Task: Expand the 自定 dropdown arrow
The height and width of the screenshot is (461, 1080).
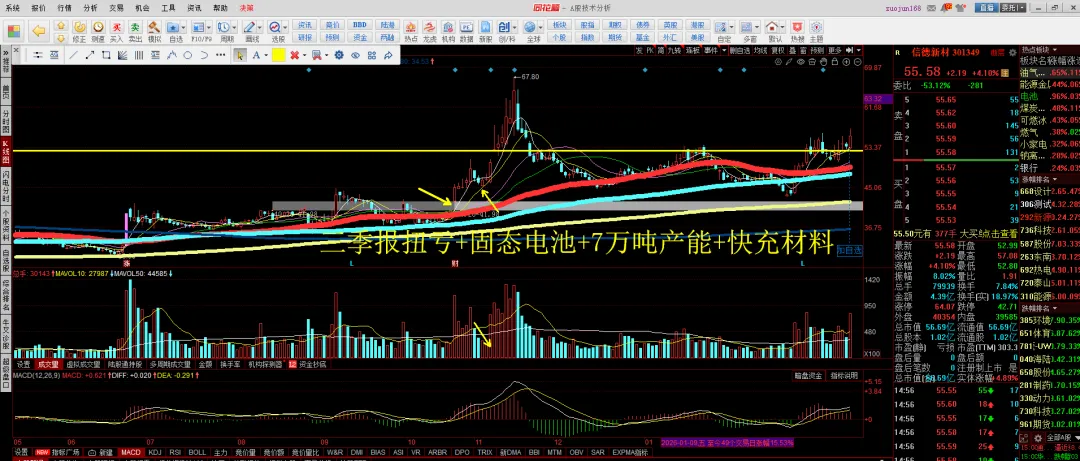Action: tap(732, 27)
